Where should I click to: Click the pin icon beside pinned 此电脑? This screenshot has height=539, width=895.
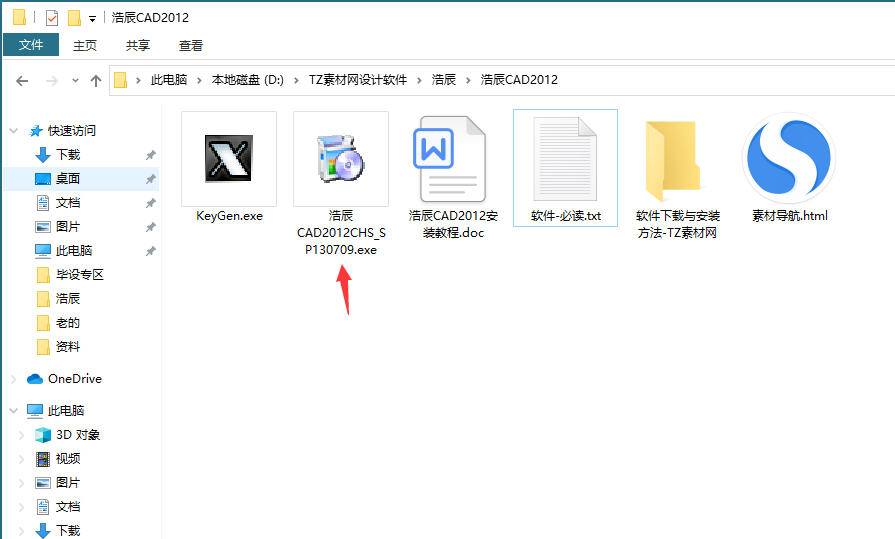click(151, 251)
